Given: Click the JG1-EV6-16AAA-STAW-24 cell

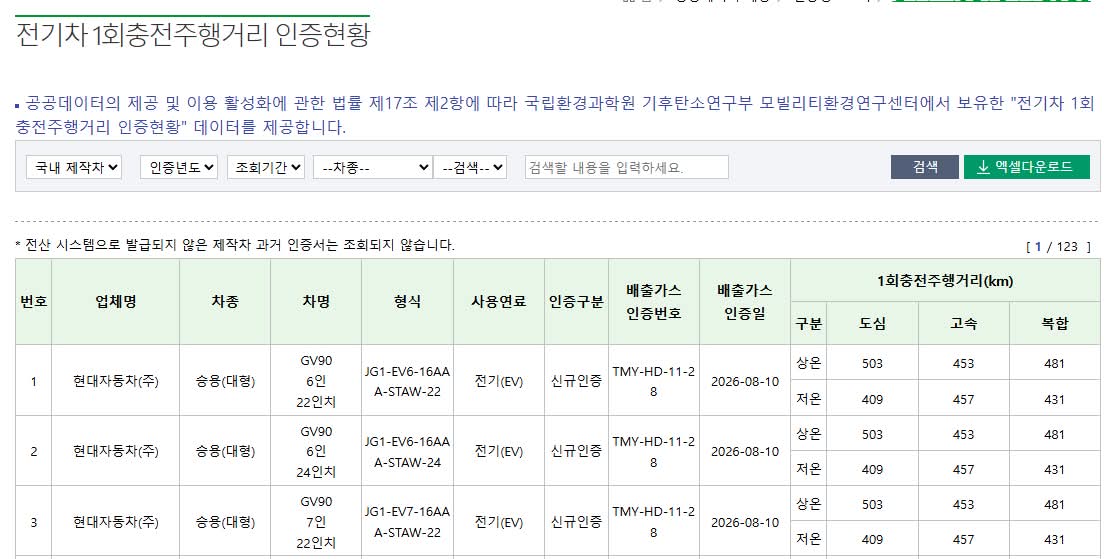Looking at the screenshot, I should click(408, 451).
